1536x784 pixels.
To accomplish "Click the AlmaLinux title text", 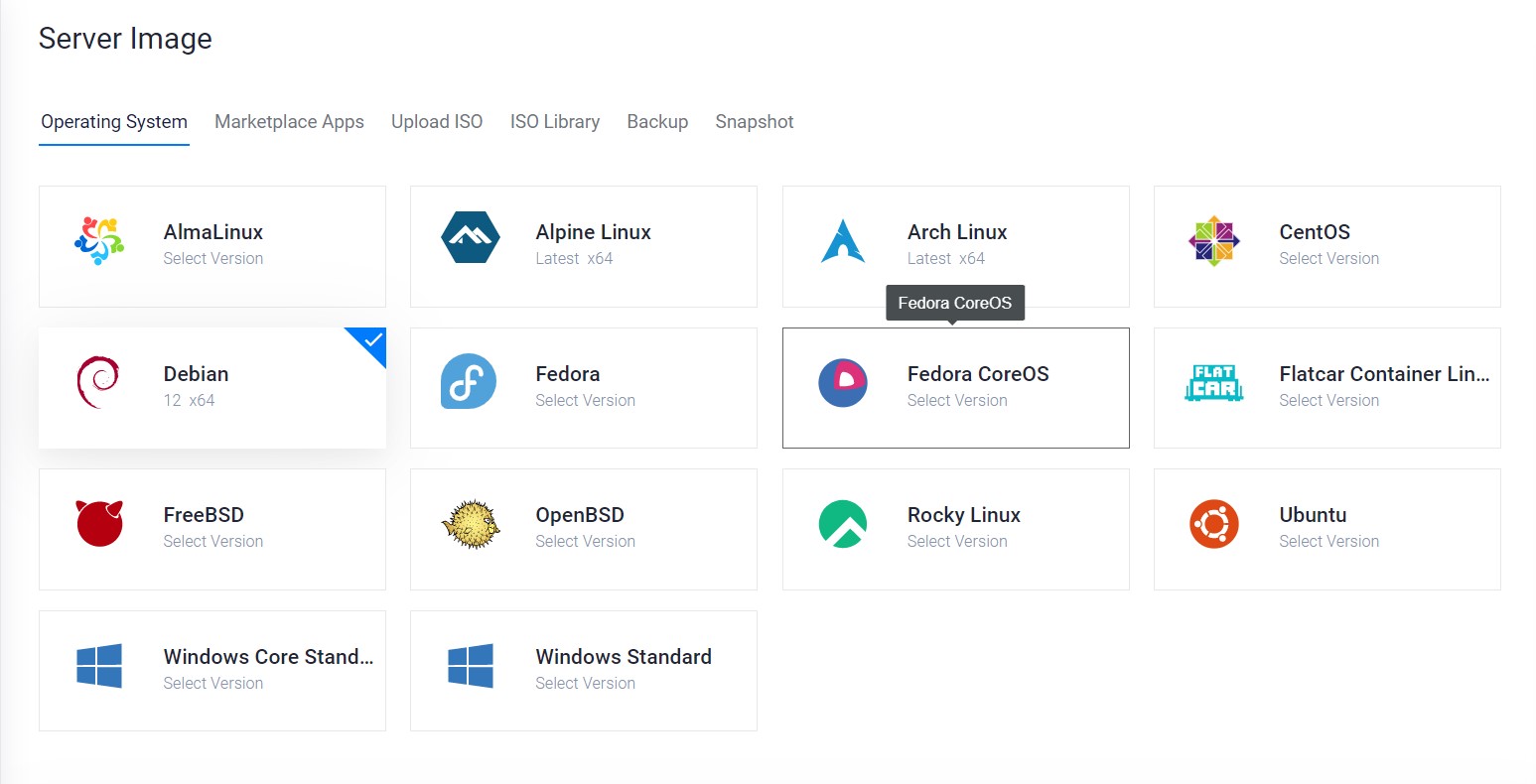I will pyautogui.click(x=213, y=232).
